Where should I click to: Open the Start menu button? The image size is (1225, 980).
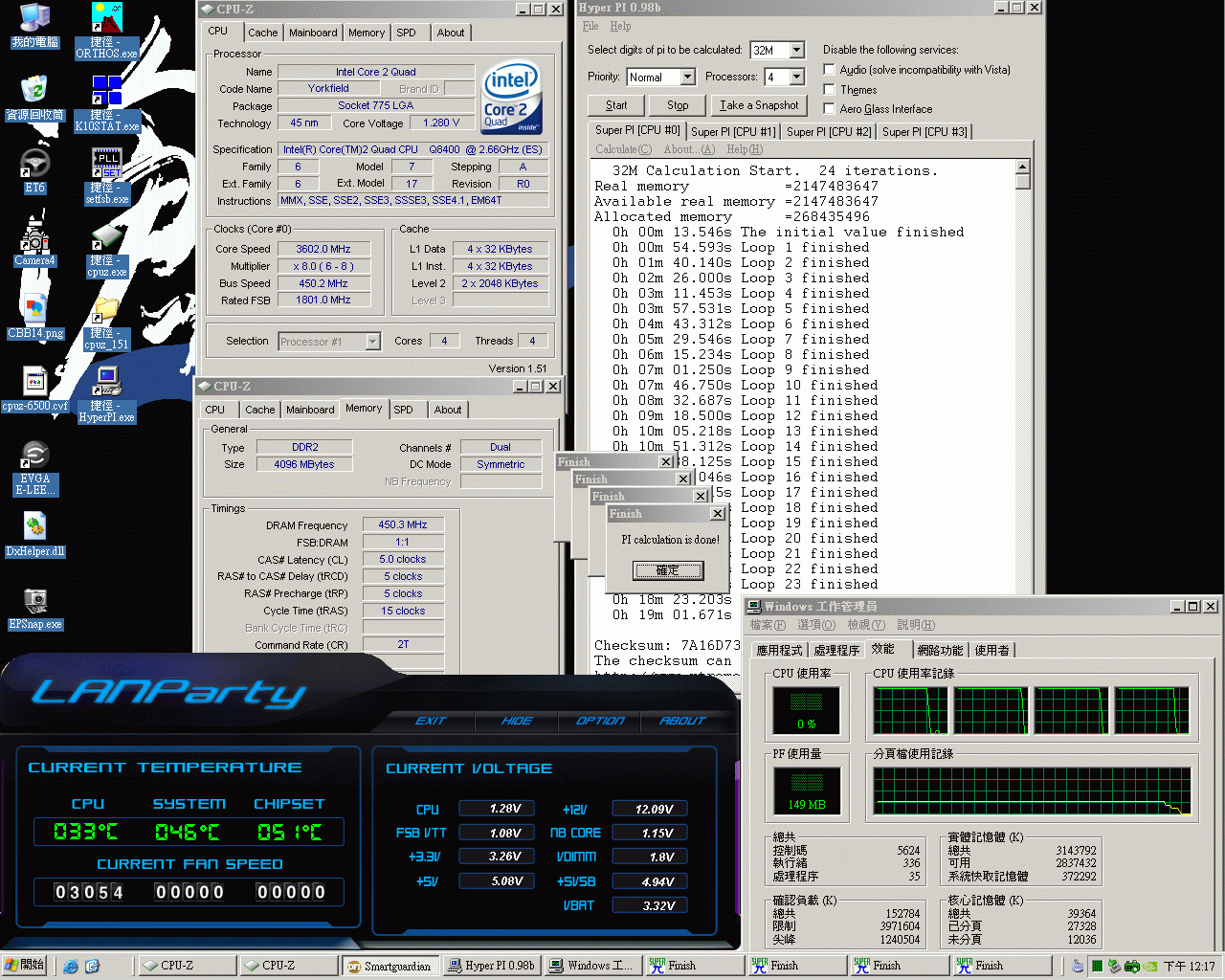[x=25, y=966]
